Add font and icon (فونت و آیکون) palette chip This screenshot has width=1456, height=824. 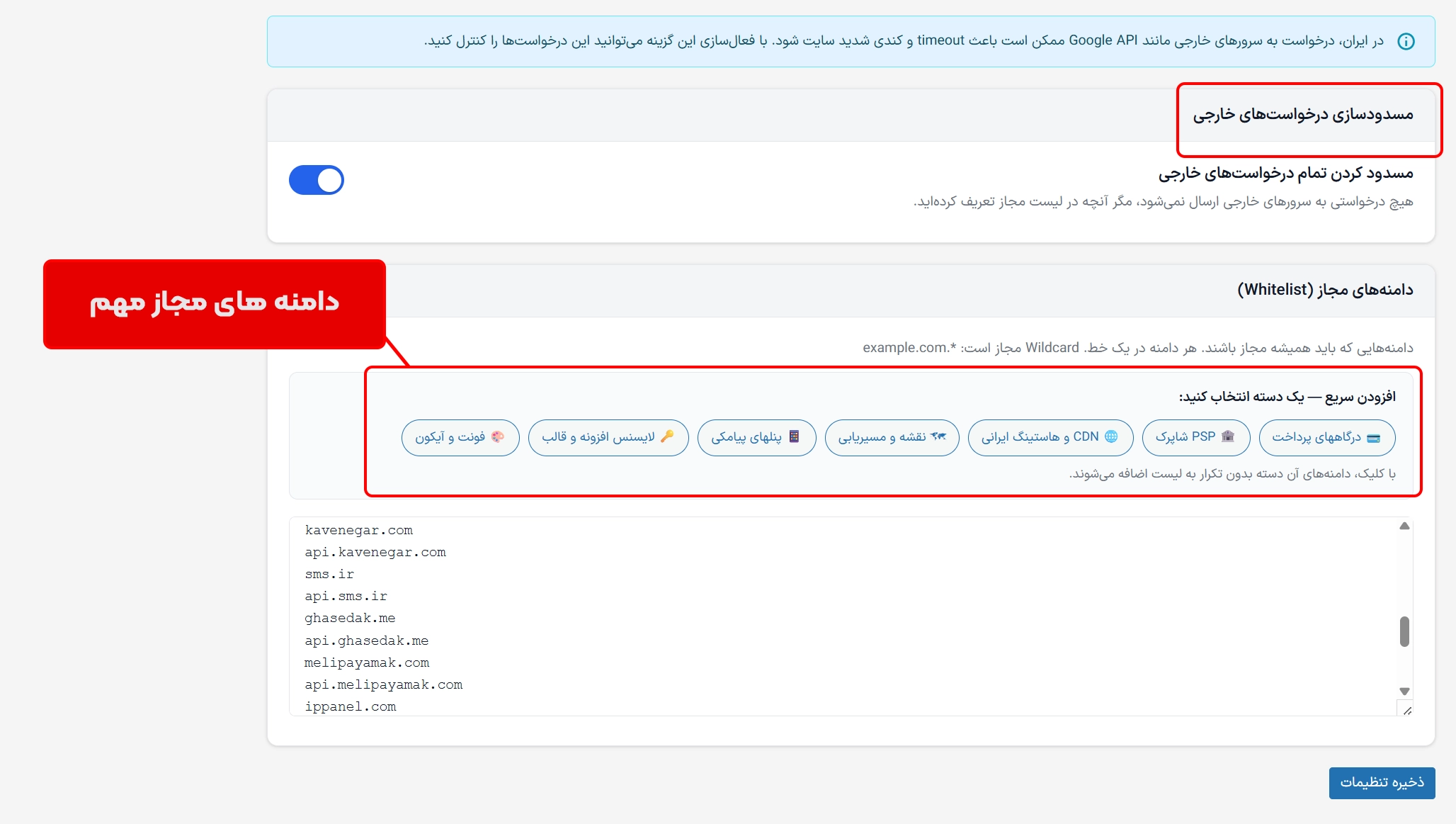[460, 437]
